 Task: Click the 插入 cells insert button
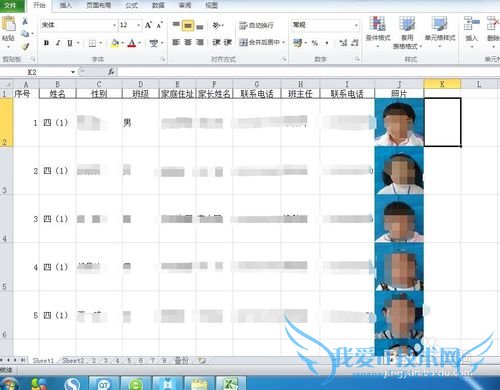[x=471, y=32]
